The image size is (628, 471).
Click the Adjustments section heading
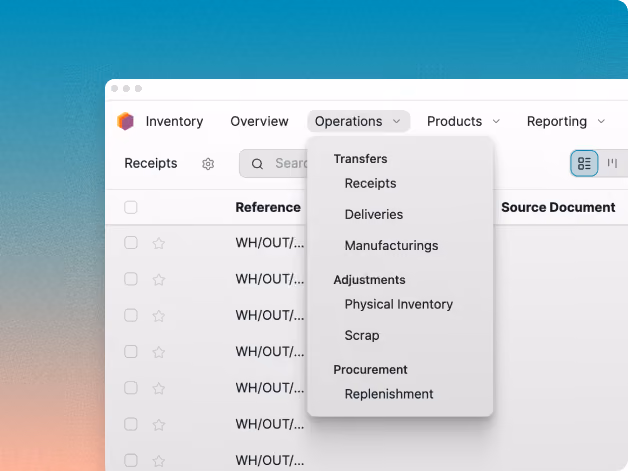369,280
